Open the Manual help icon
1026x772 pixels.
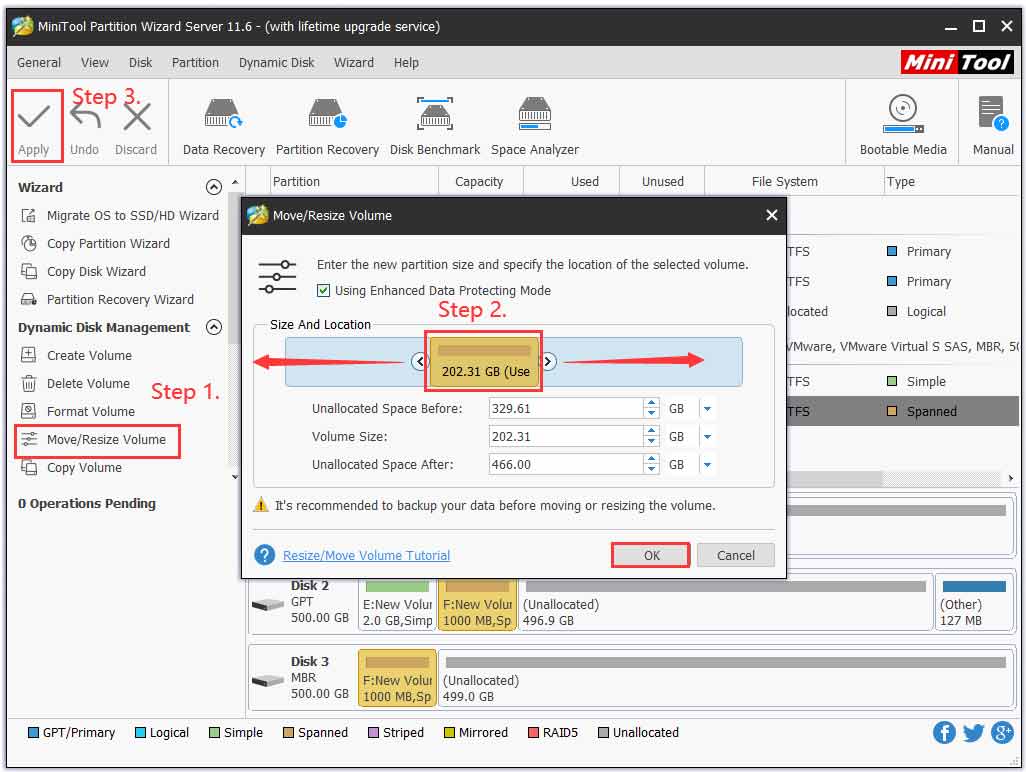coord(993,126)
